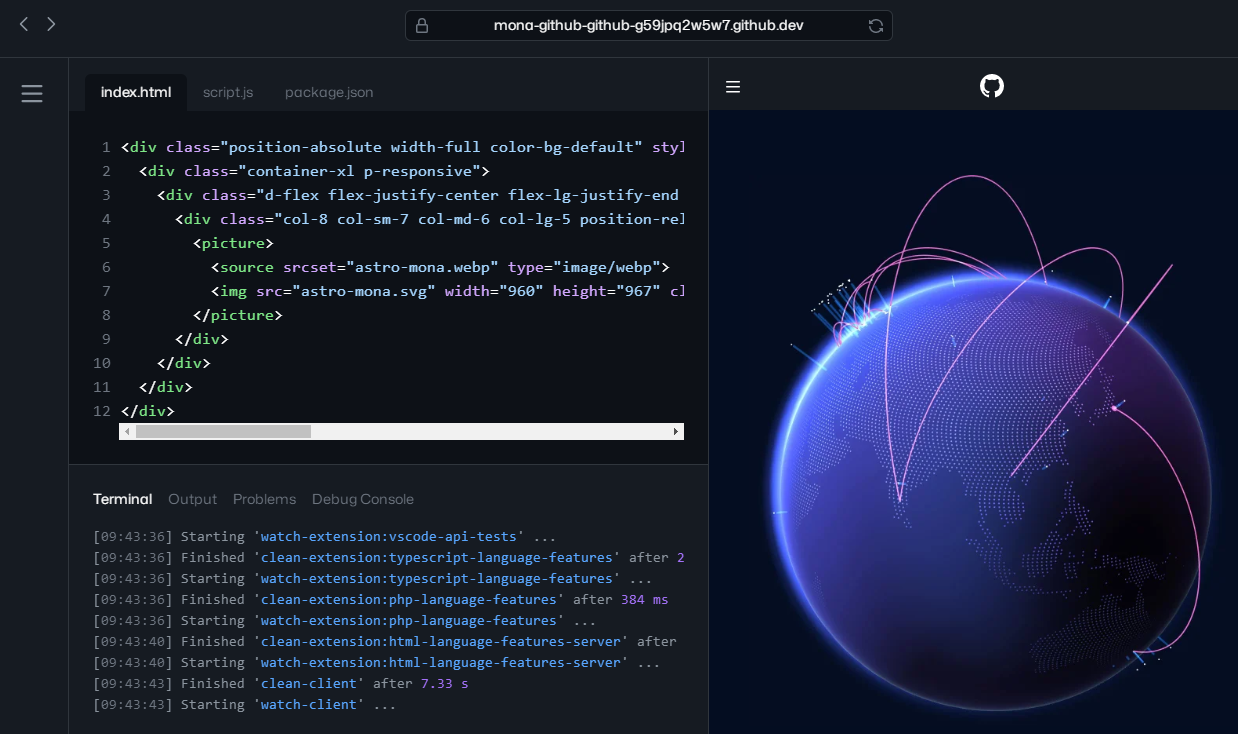Click '7.33 s' duration in terminal
This screenshot has height=734, width=1238.
pyautogui.click(x=445, y=684)
